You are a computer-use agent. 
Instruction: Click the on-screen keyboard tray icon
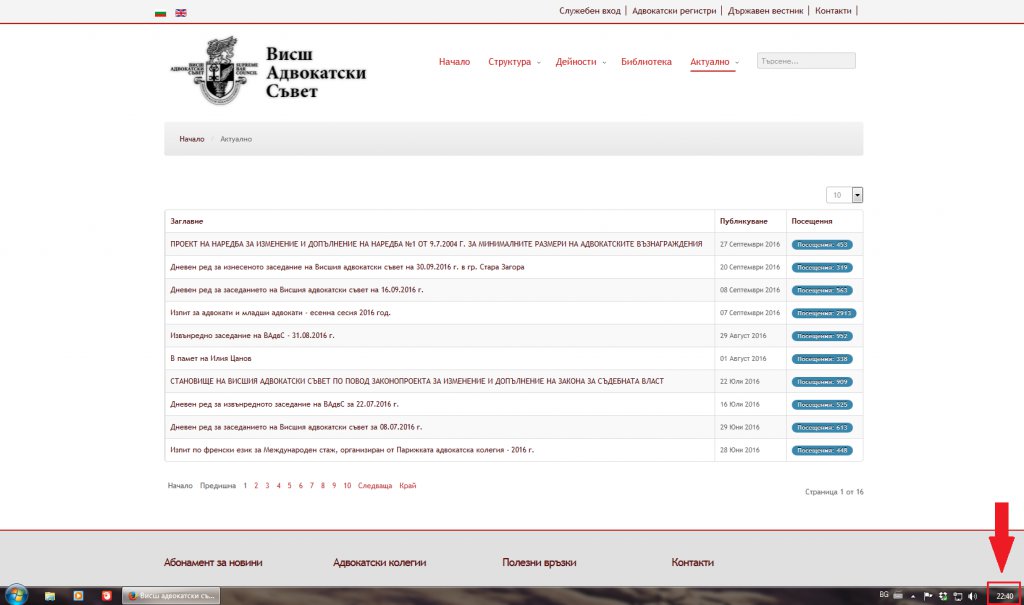click(x=898, y=596)
